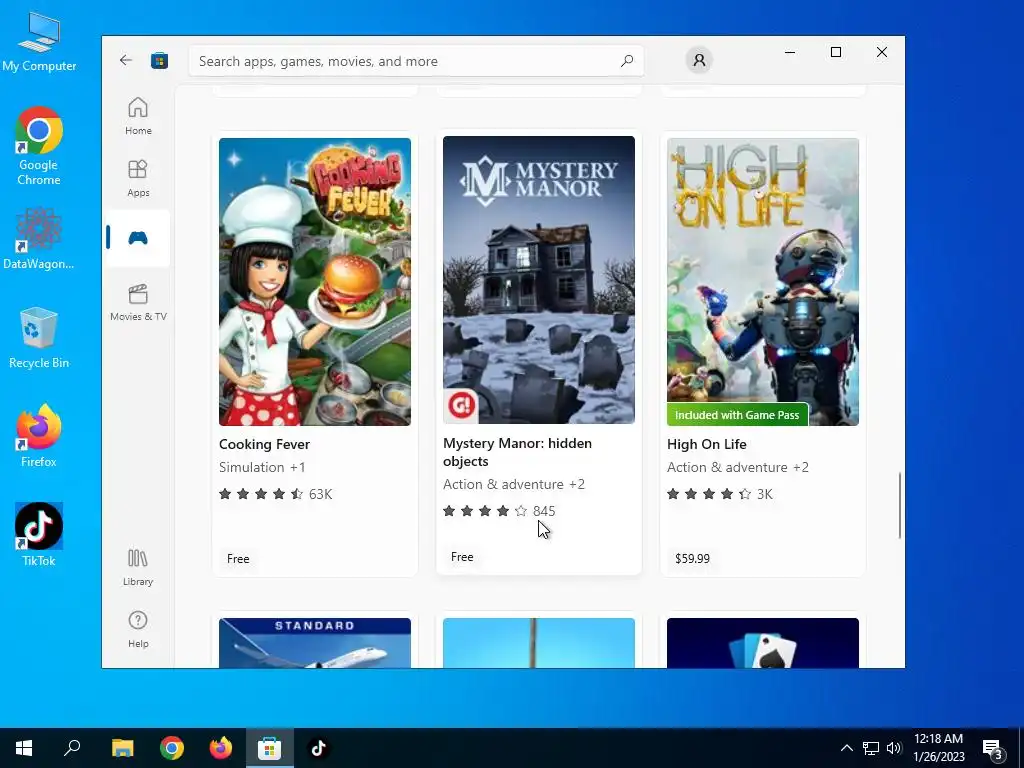Click the search magnifier icon in Store

[626, 61]
